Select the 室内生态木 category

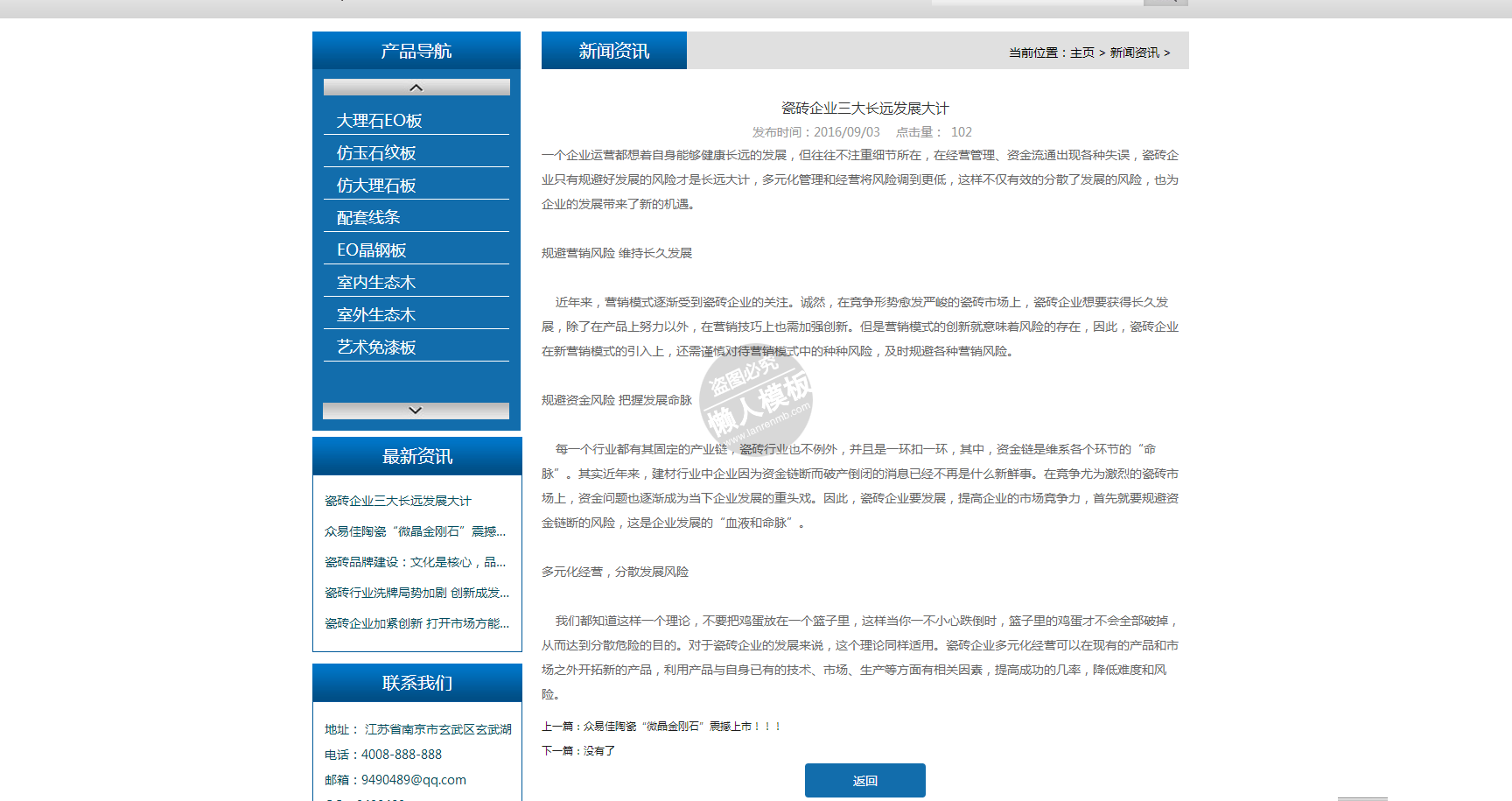[376, 283]
